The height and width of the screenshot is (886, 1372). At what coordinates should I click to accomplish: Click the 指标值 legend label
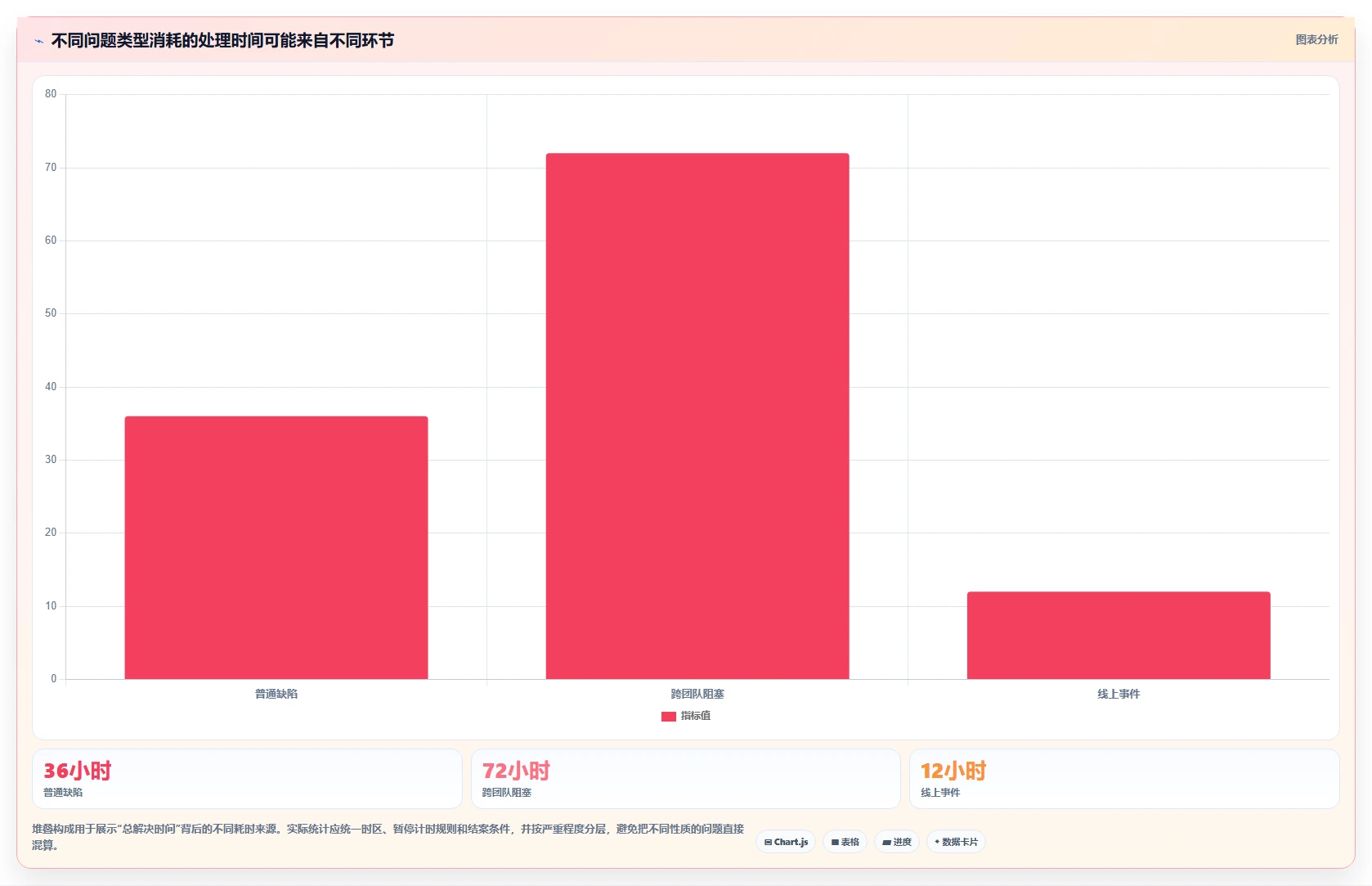coord(696,716)
